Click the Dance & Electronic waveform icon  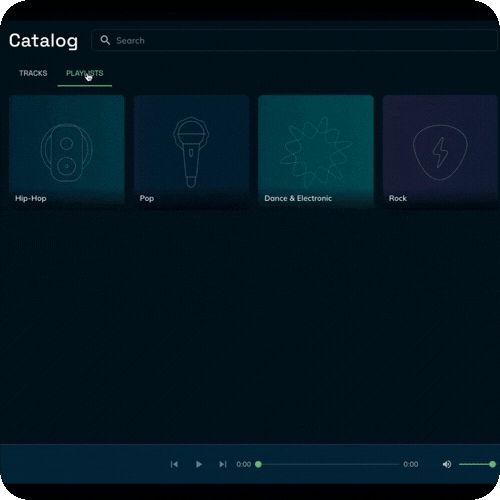click(316, 152)
